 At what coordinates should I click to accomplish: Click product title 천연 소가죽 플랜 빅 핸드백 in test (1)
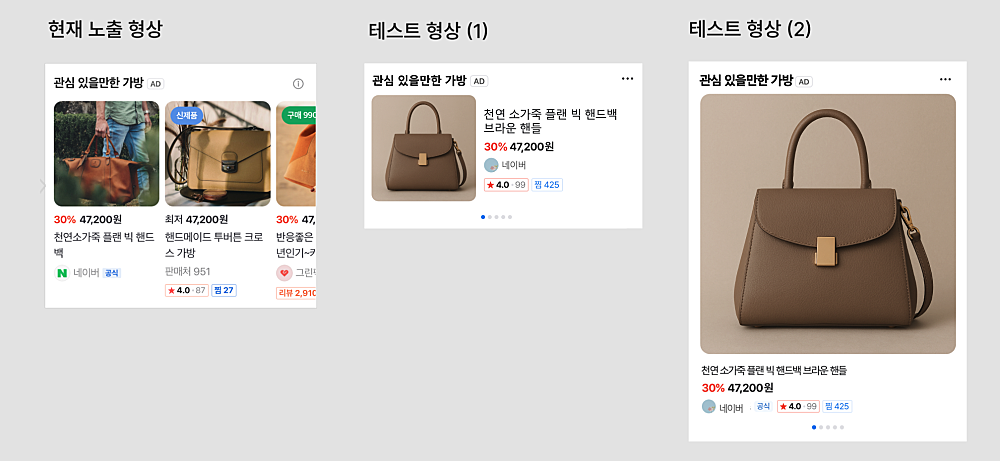pyautogui.click(x=549, y=121)
